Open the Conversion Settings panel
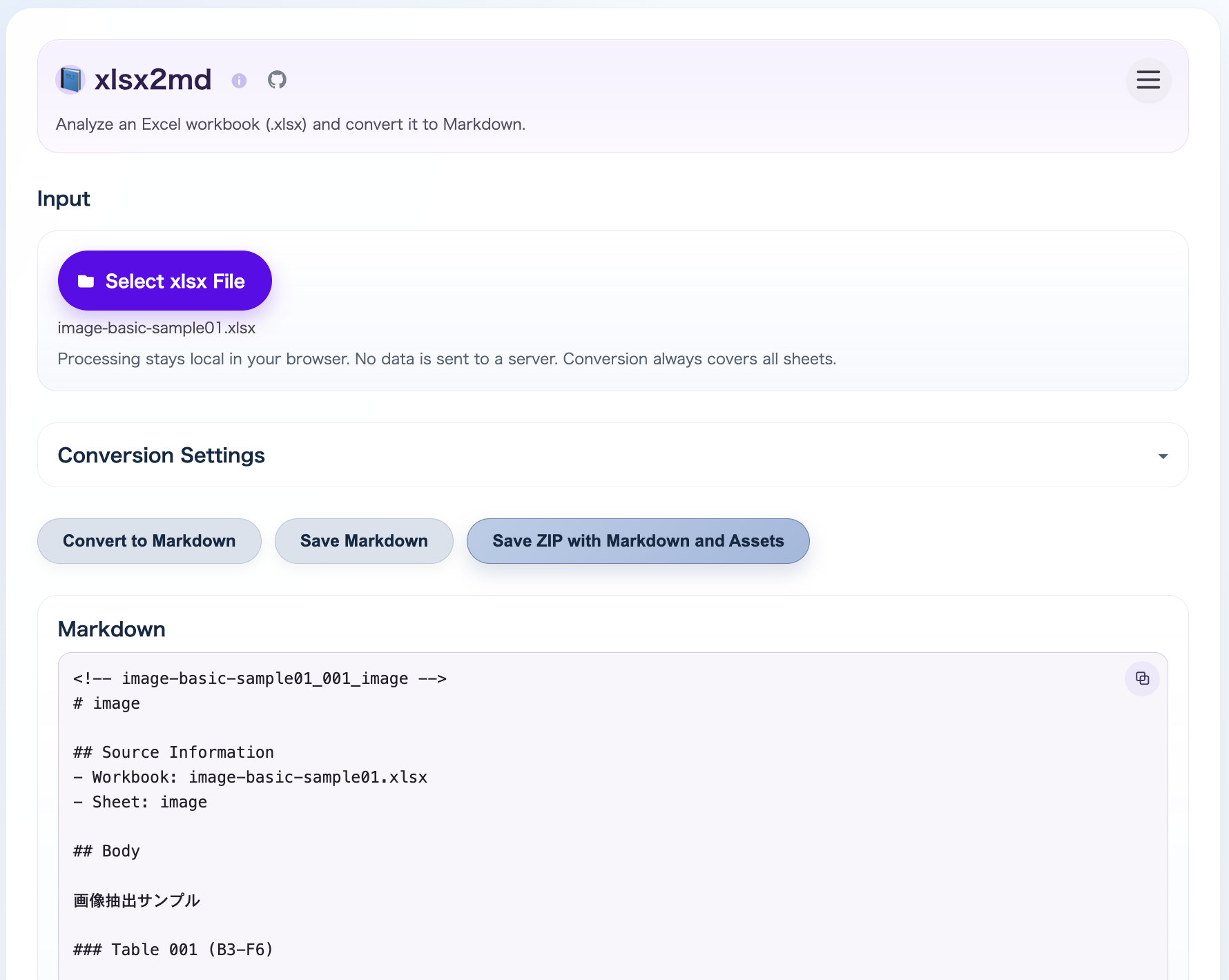The image size is (1229, 980). pos(162,455)
